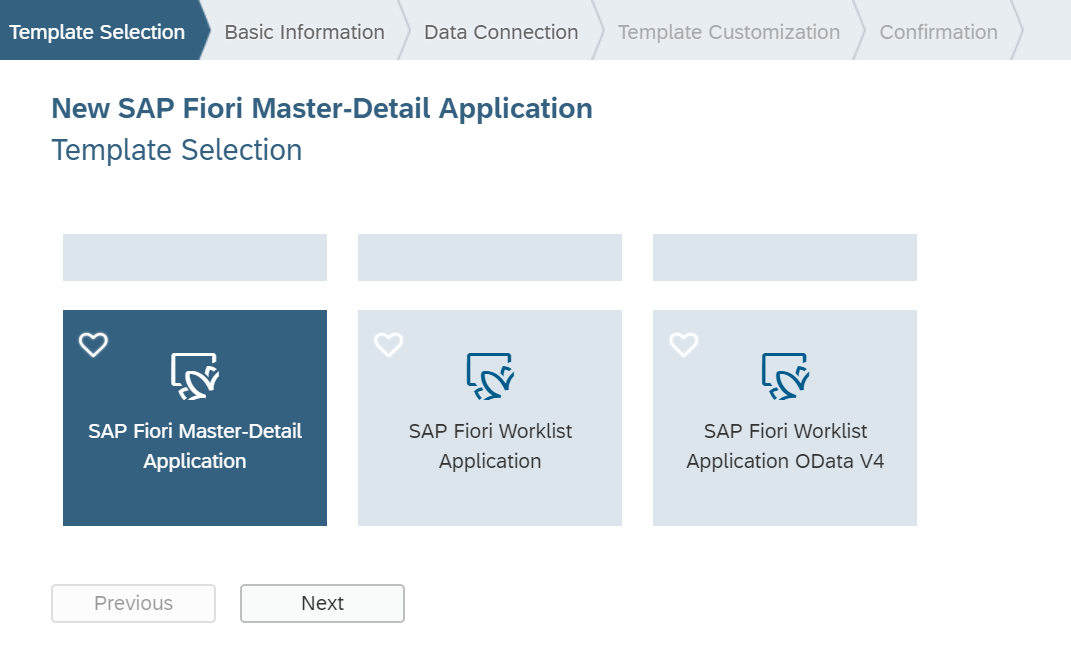Click the Worklist Application OData V4 icon
This screenshot has height=647, width=1071.
[x=784, y=376]
